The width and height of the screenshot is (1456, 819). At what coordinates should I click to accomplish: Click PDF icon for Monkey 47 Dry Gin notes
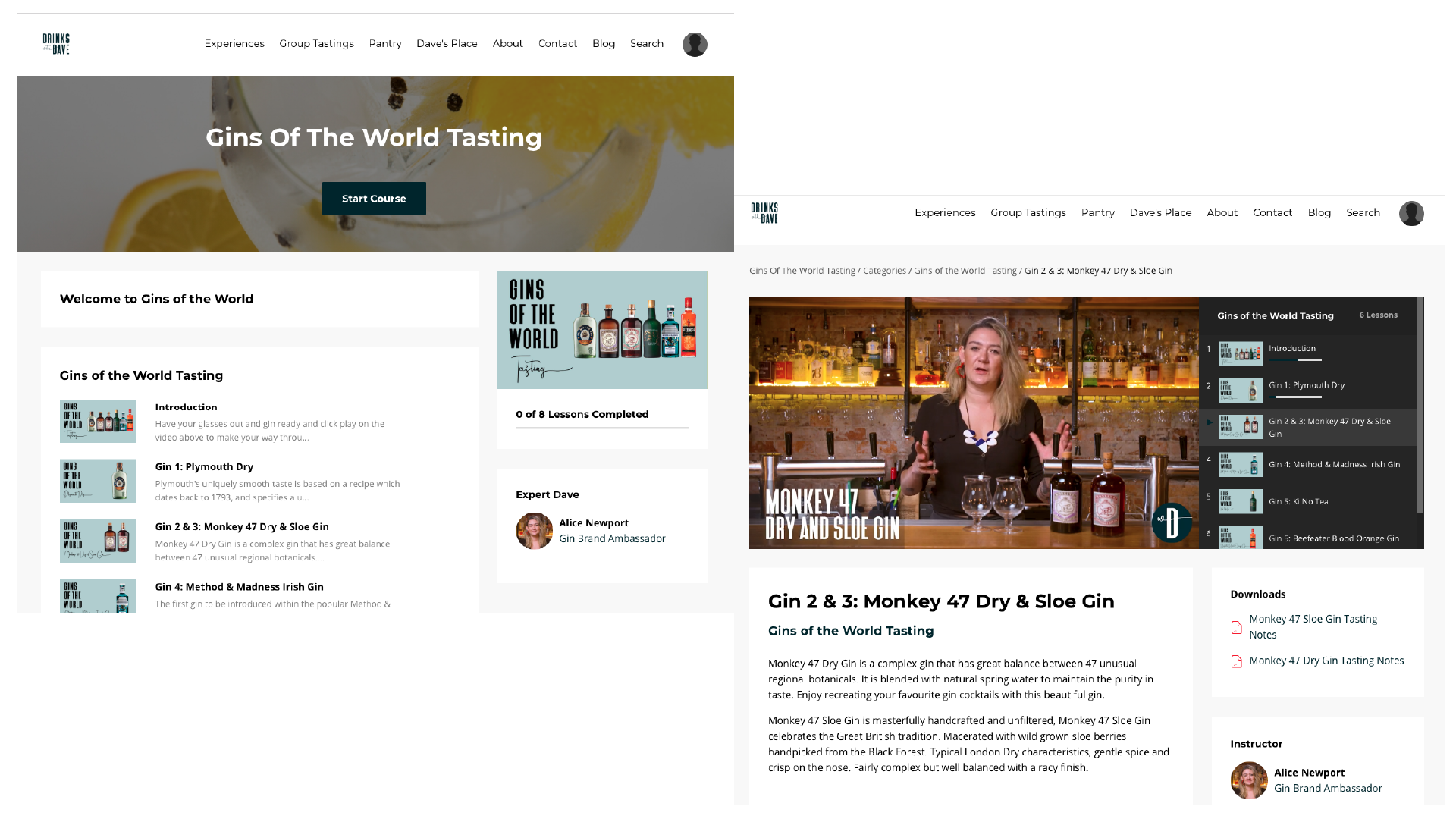click(1237, 661)
